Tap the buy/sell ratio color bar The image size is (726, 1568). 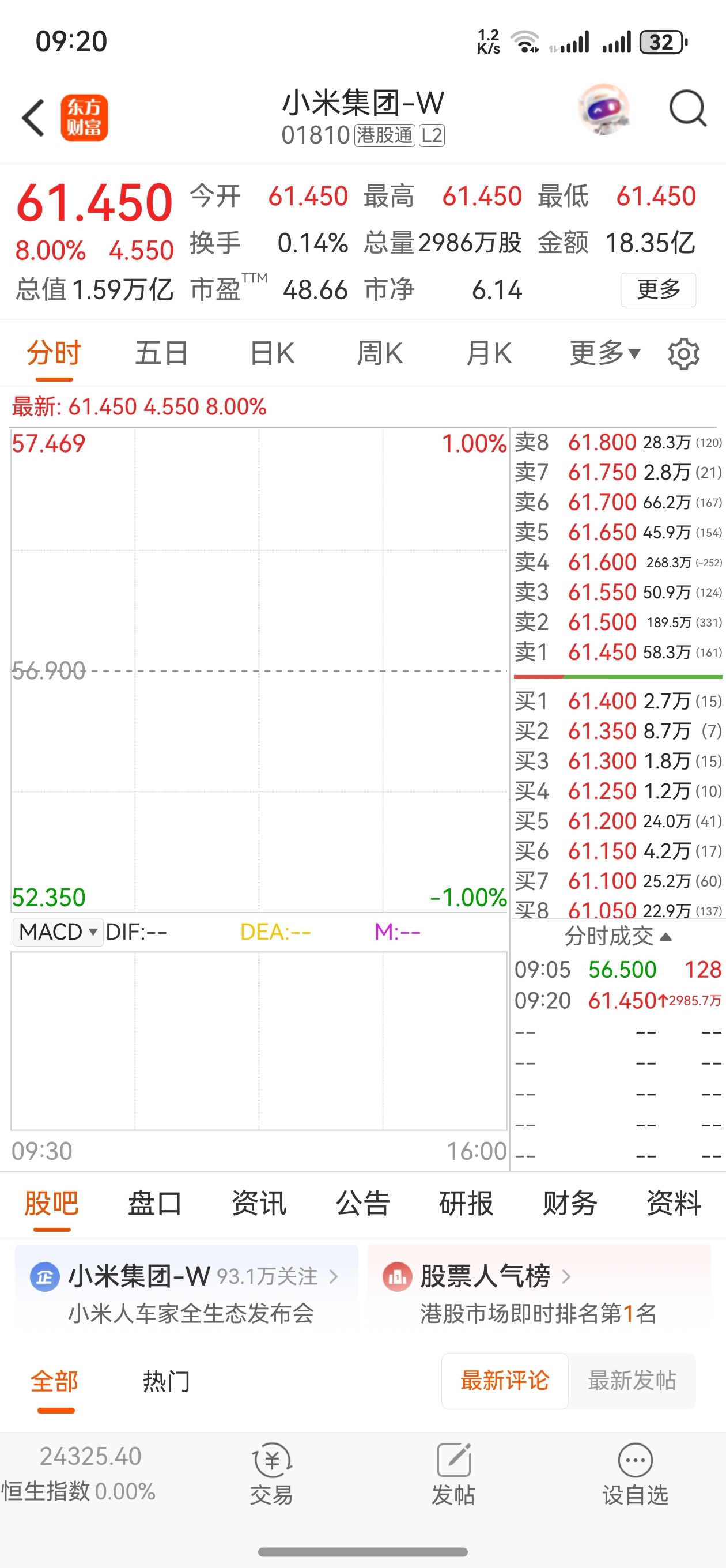(x=618, y=676)
